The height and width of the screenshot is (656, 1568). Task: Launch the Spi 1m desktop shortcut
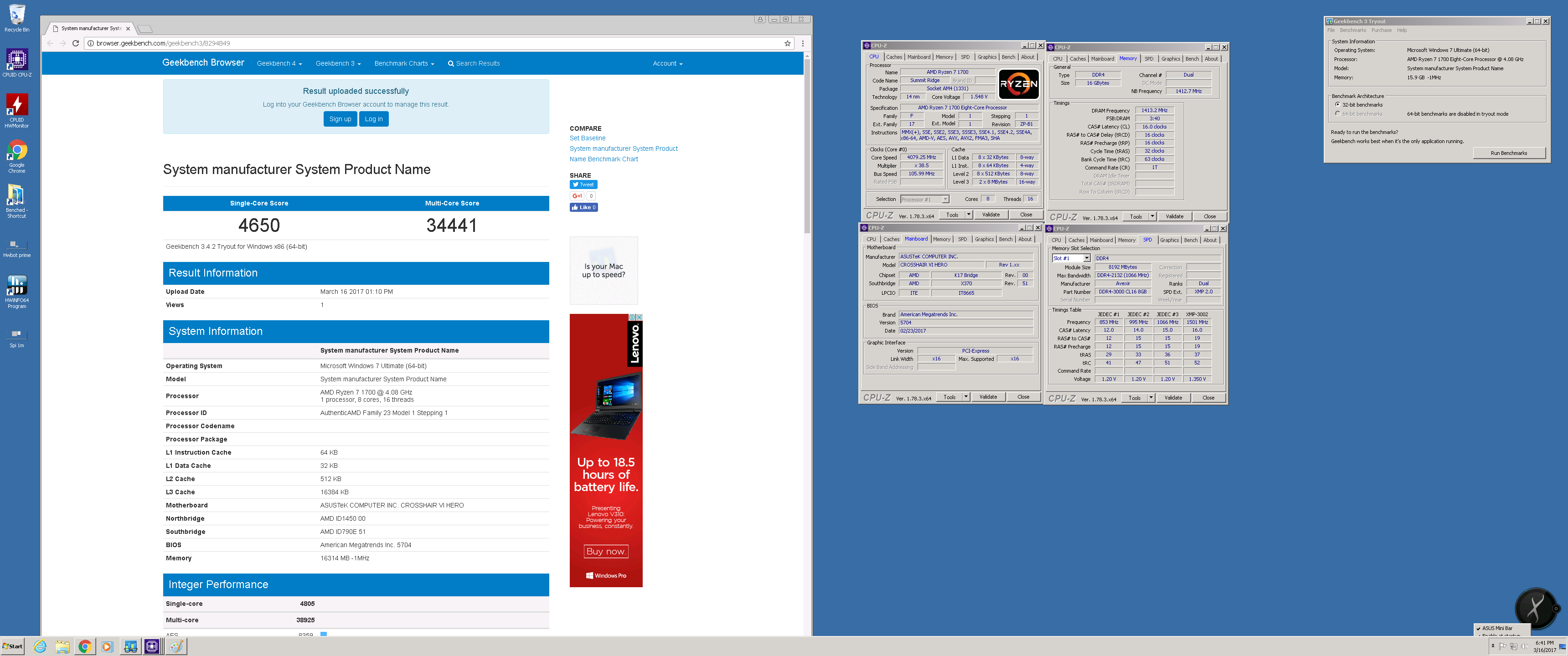click(x=17, y=338)
